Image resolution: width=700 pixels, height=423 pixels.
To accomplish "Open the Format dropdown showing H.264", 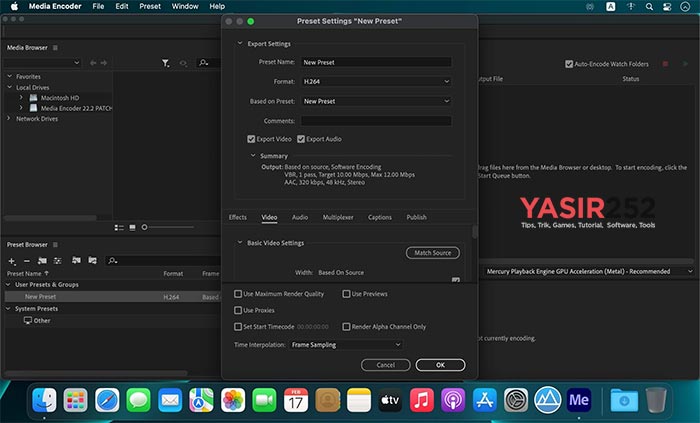I will pyautogui.click(x=376, y=82).
